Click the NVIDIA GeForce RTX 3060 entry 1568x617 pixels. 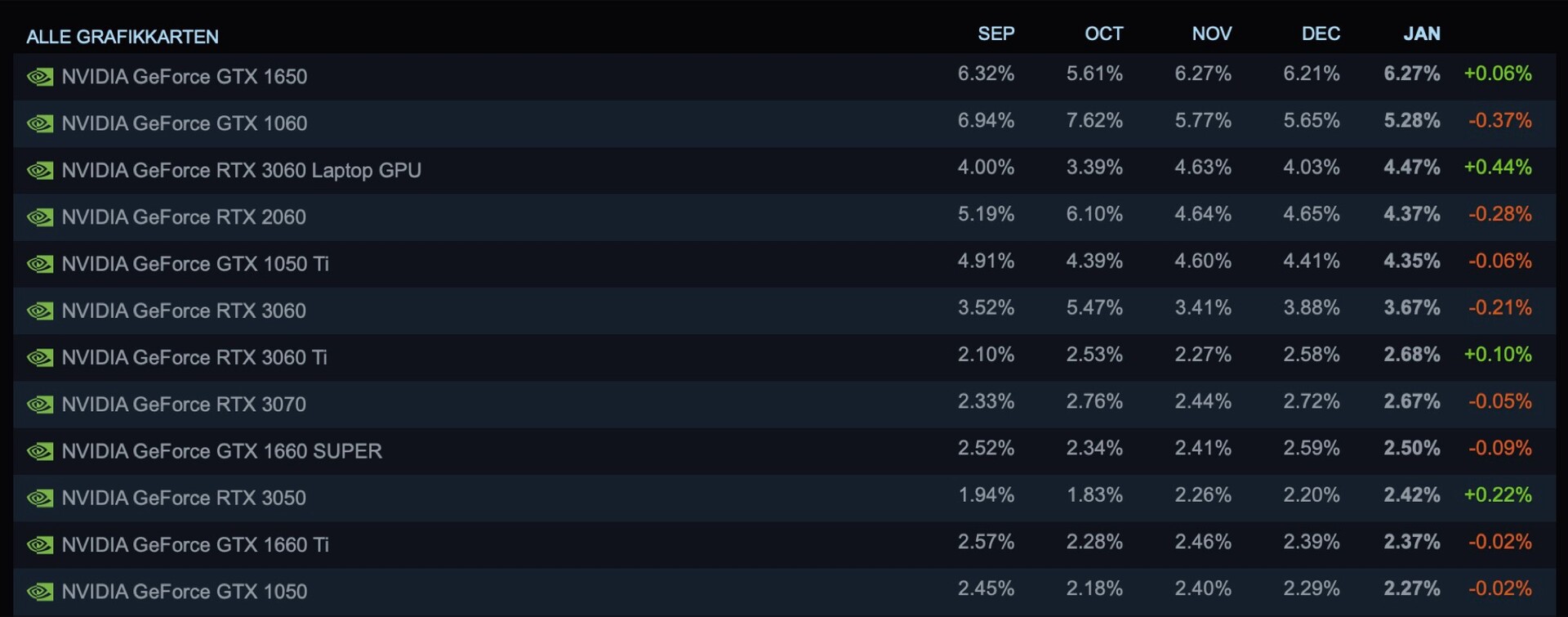pyautogui.click(x=184, y=311)
